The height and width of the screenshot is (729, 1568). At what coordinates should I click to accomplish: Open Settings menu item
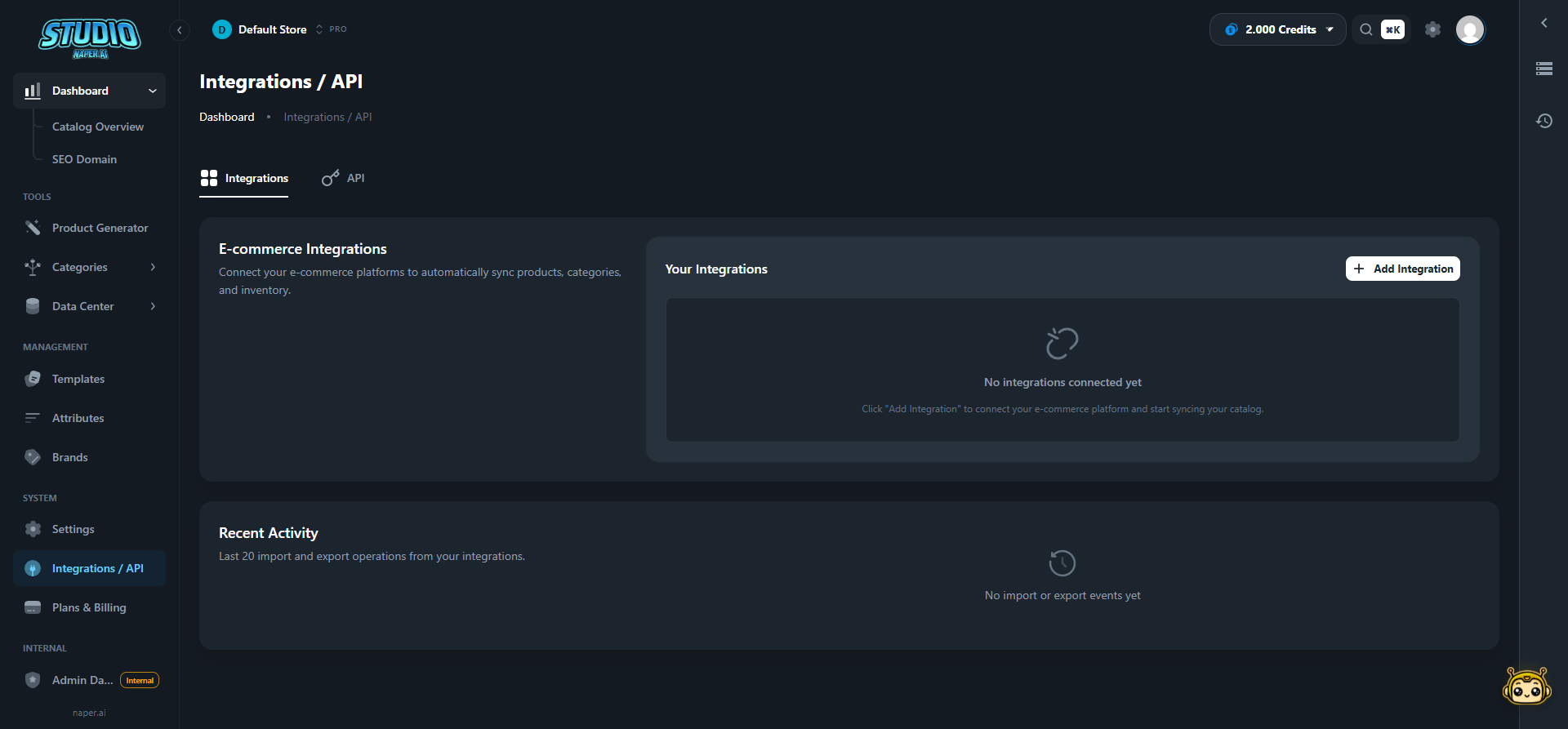pos(89,529)
